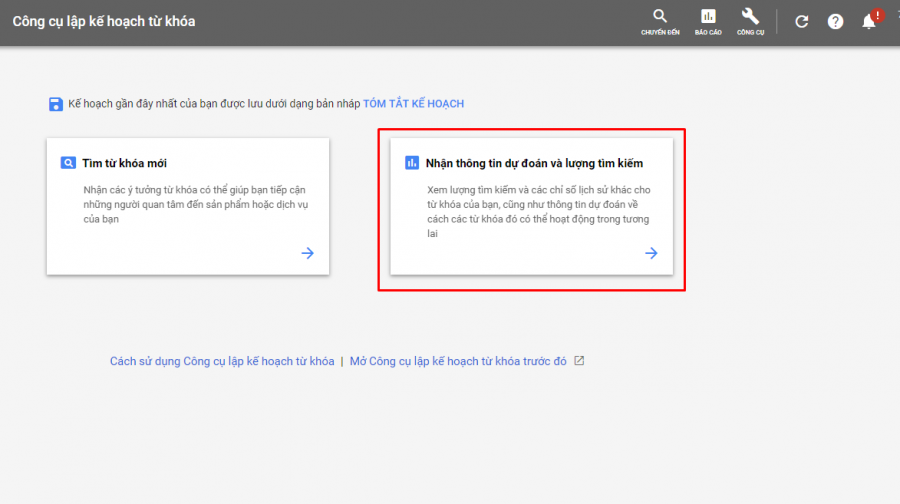Screen dimensions: 900x504
Task: Click bar chart icon in forecast card
Action: pyautogui.click(x=411, y=163)
